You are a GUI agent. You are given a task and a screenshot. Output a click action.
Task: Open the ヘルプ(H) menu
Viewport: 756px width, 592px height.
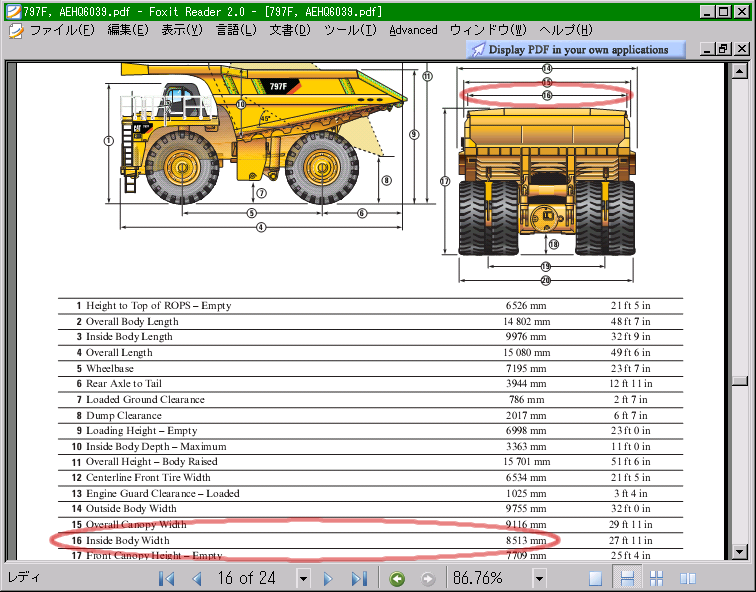tap(566, 30)
